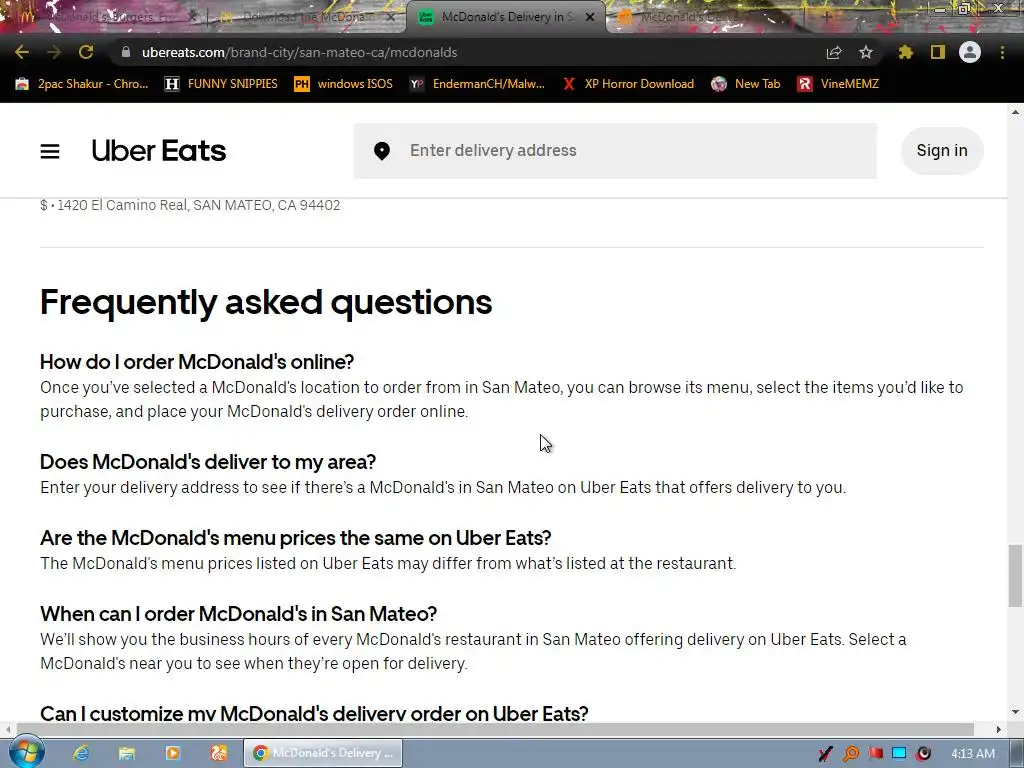Open the windows ISOS bookmark
The height and width of the screenshot is (768, 1024).
click(344, 84)
